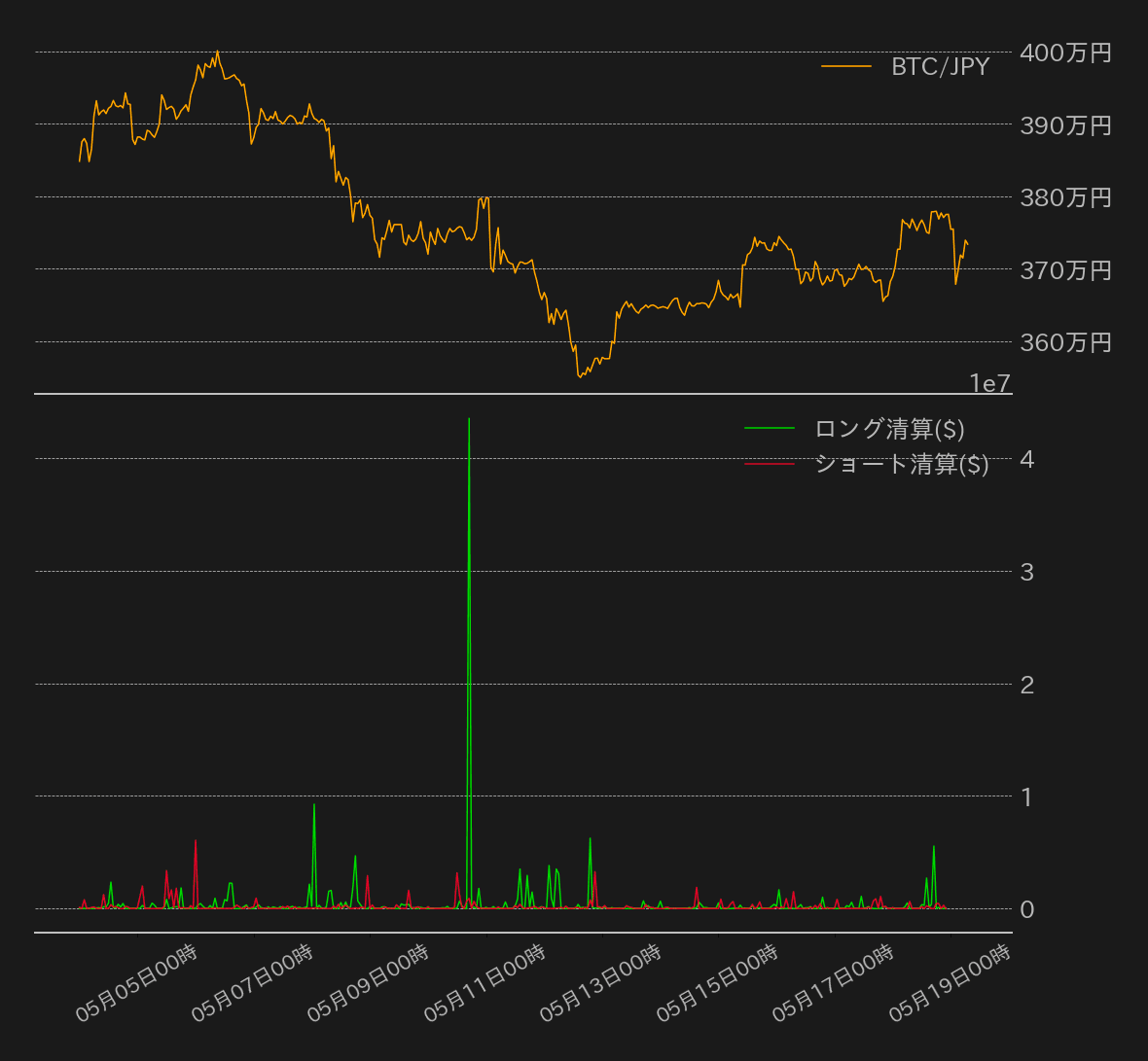The image size is (1148, 1061).
Task: Click the ショート清算($) legend label
Action: pos(901,464)
